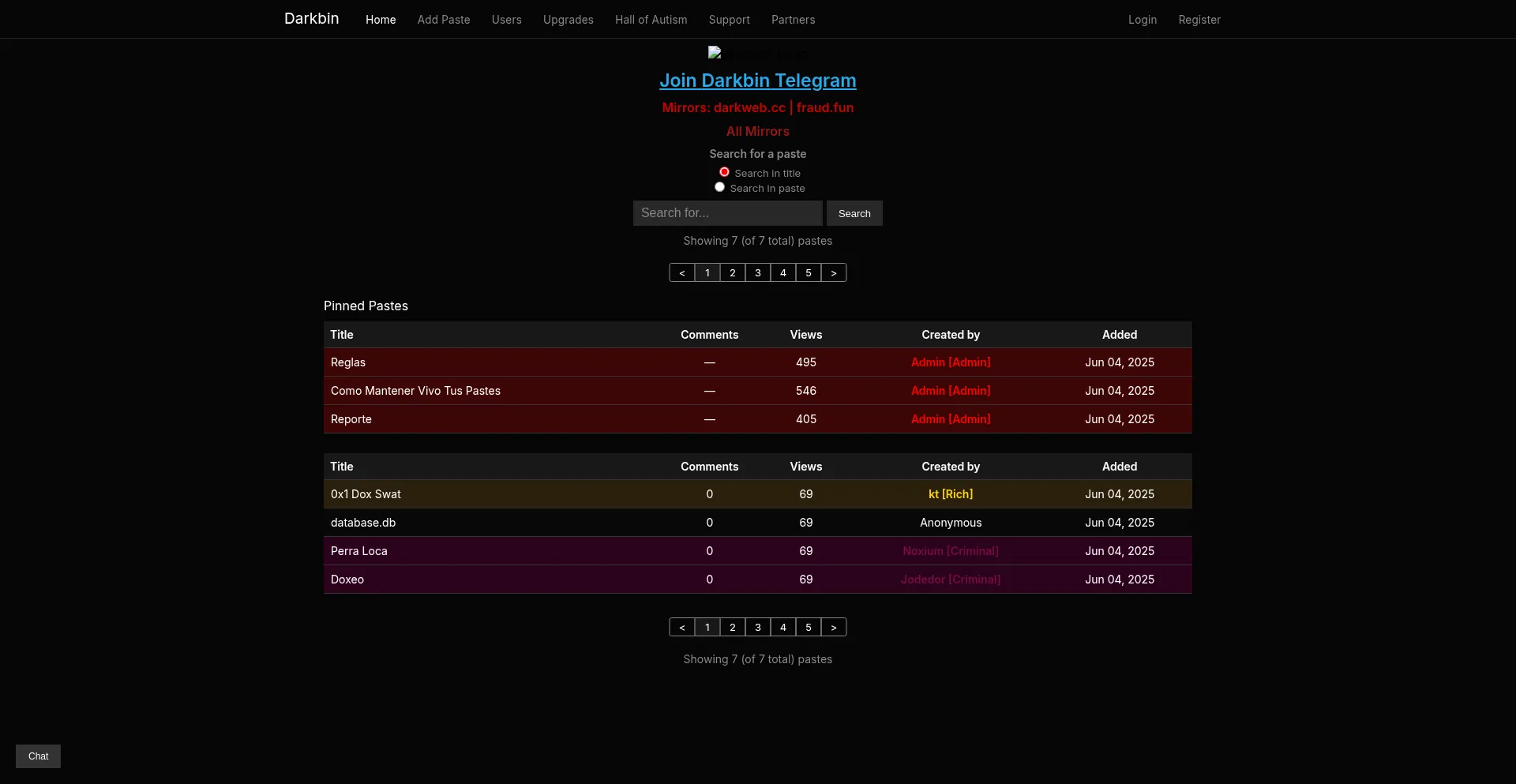Open the Add Paste menu item
This screenshot has width=1516, height=784.
(444, 20)
